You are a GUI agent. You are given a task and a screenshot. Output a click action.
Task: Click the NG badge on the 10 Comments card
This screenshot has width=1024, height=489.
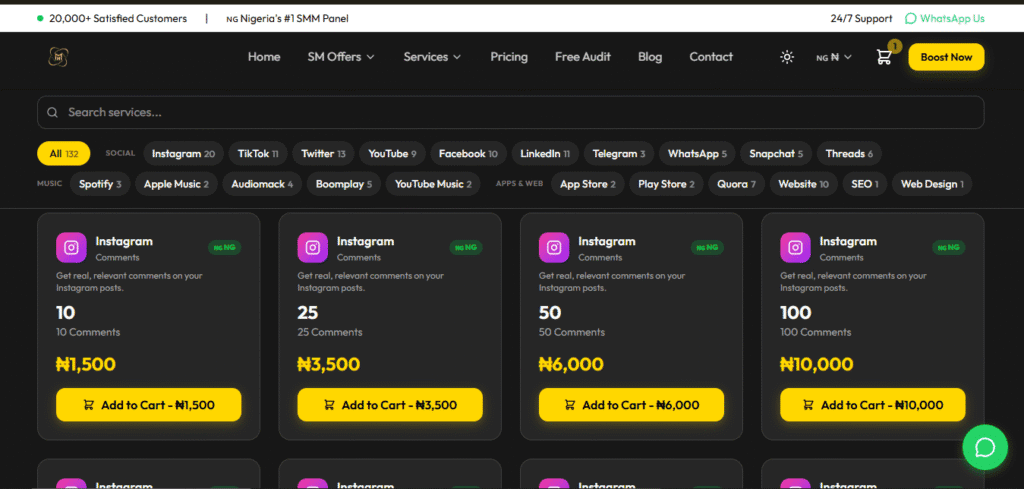pyautogui.click(x=225, y=247)
